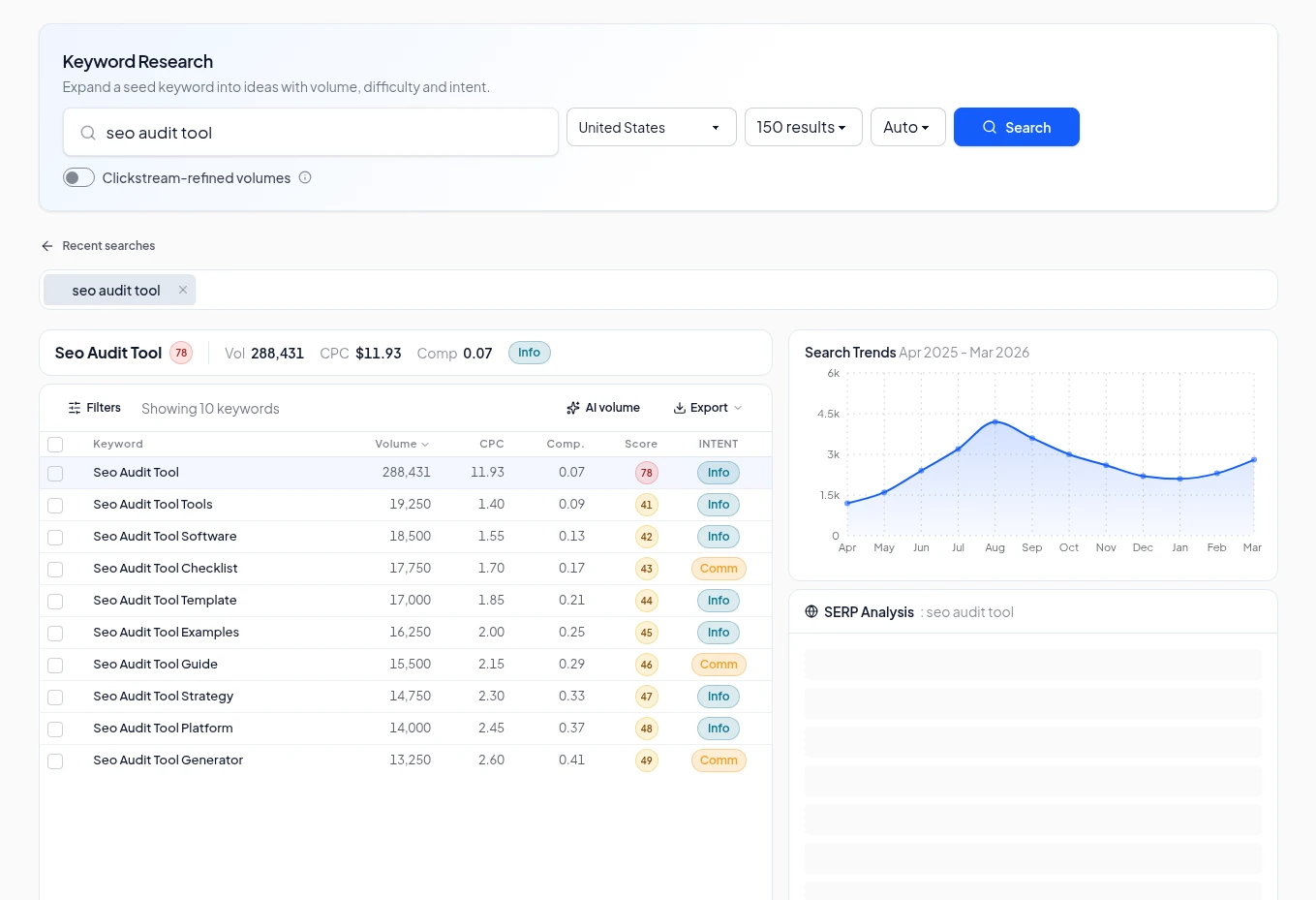The height and width of the screenshot is (900, 1316).
Task: Open the Seo Audit Tool Platform keyword row
Action: (406, 729)
